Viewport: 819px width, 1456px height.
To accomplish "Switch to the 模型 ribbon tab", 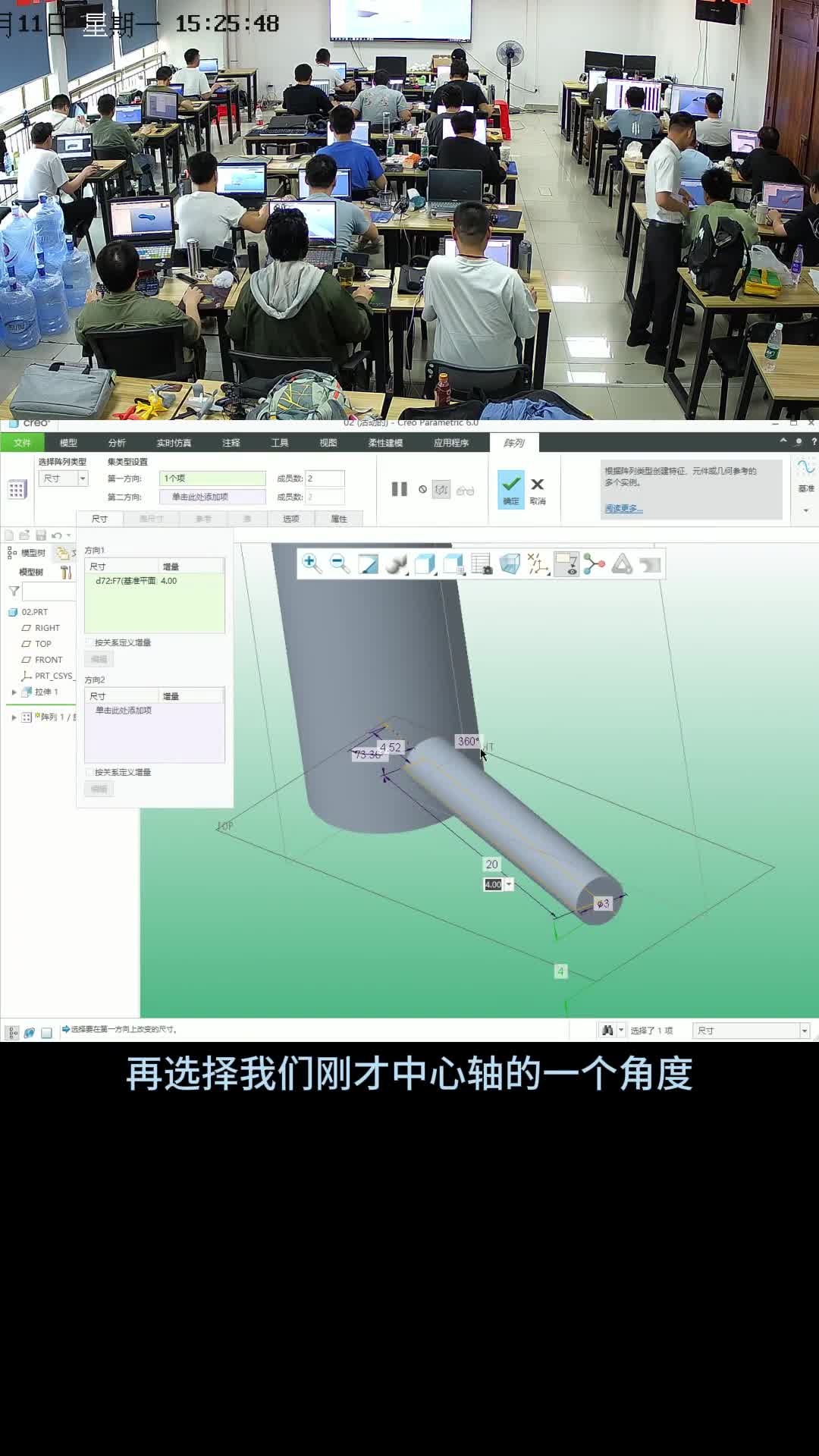I will tap(68, 443).
